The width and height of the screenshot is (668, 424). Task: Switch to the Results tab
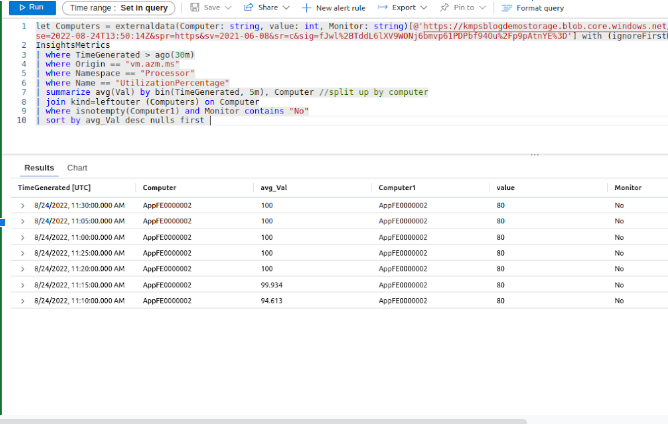coord(39,168)
